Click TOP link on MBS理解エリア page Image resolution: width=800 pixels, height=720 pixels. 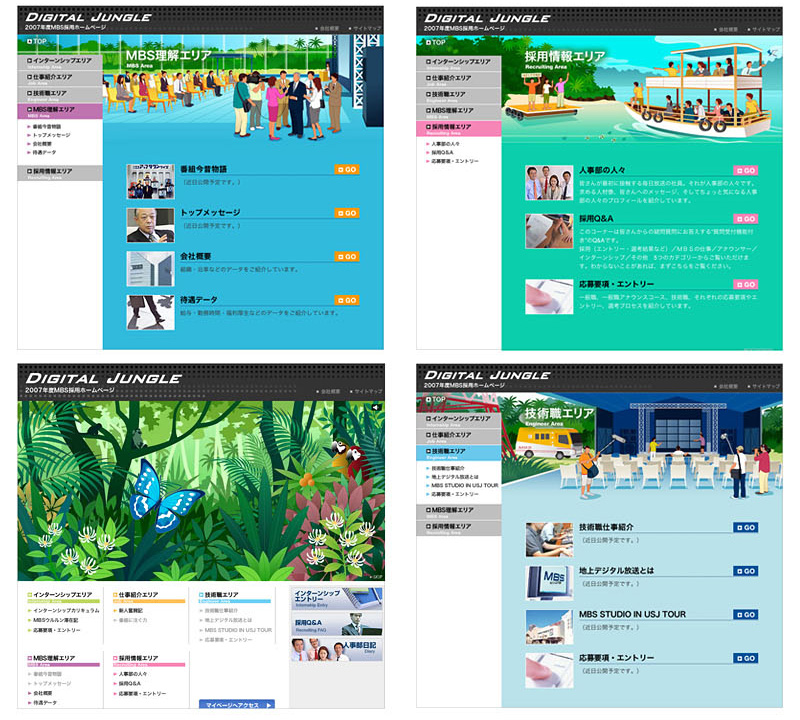[x=37, y=41]
